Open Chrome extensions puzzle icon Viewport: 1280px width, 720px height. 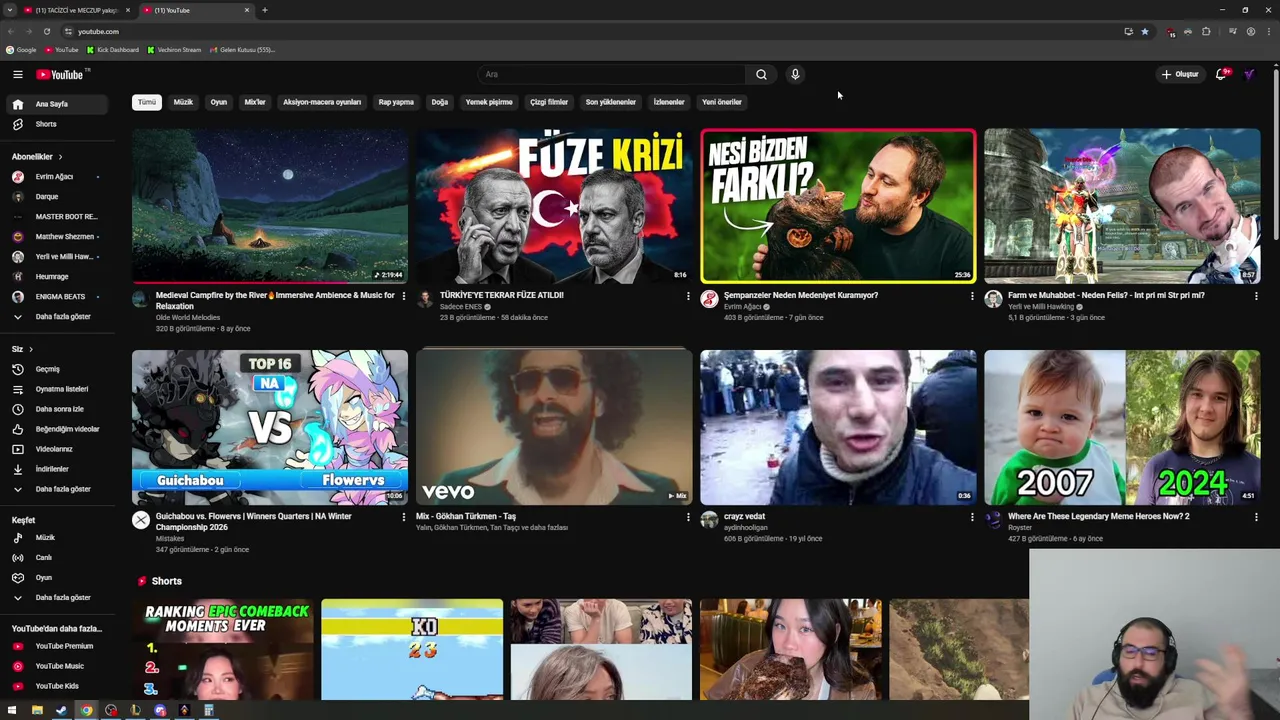(1206, 31)
